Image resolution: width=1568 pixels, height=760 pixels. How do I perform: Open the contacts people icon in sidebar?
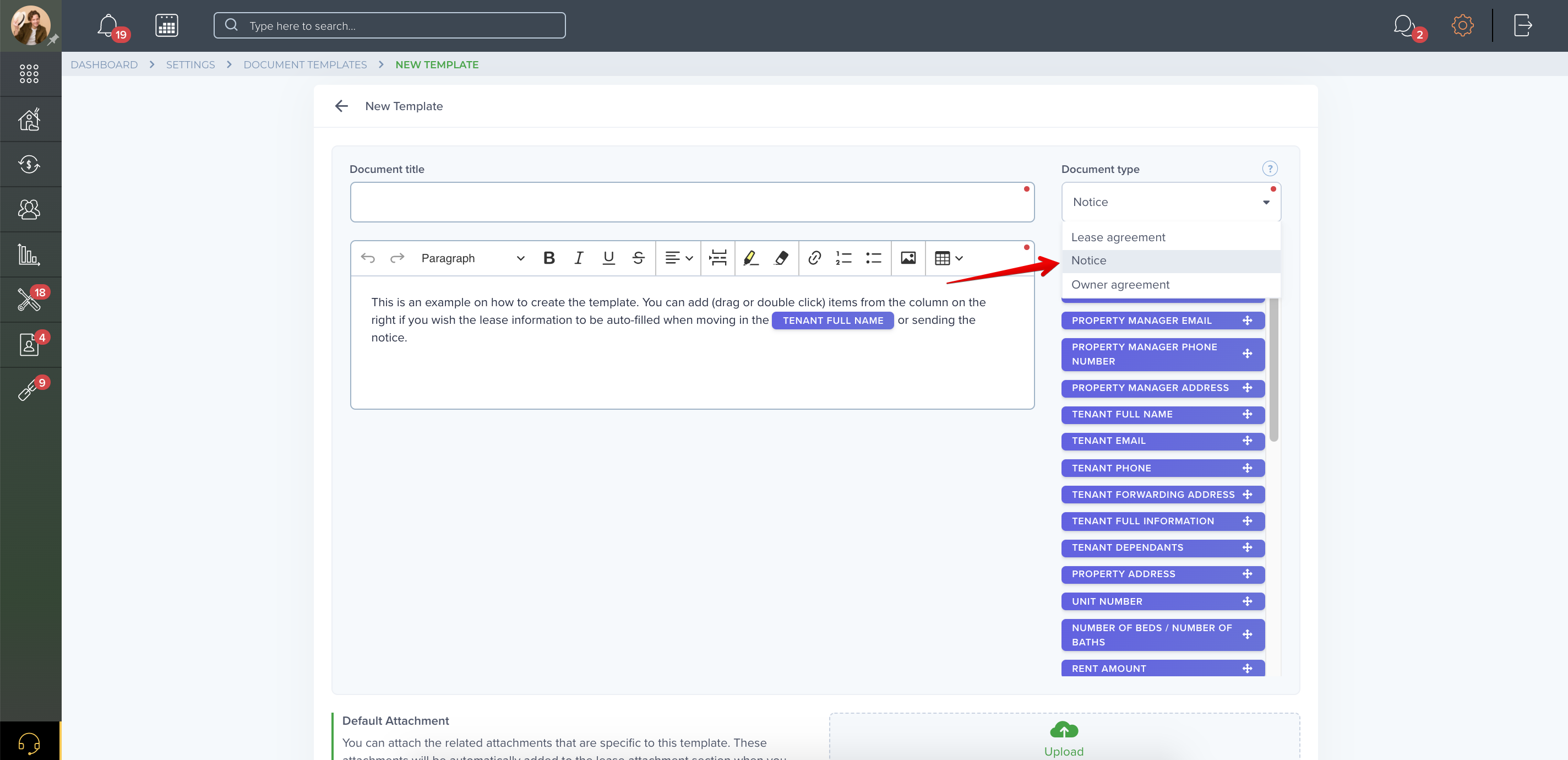pyautogui.click(x=29, y=209)
